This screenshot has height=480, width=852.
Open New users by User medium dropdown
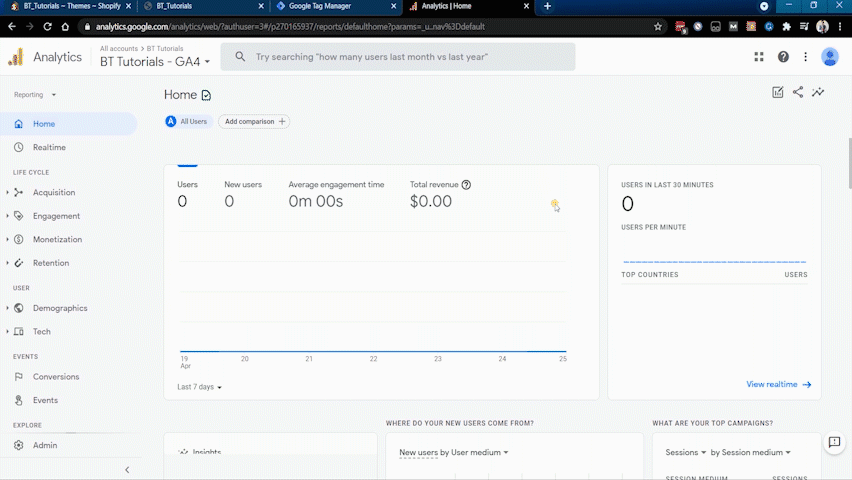[x=454, y=452]
